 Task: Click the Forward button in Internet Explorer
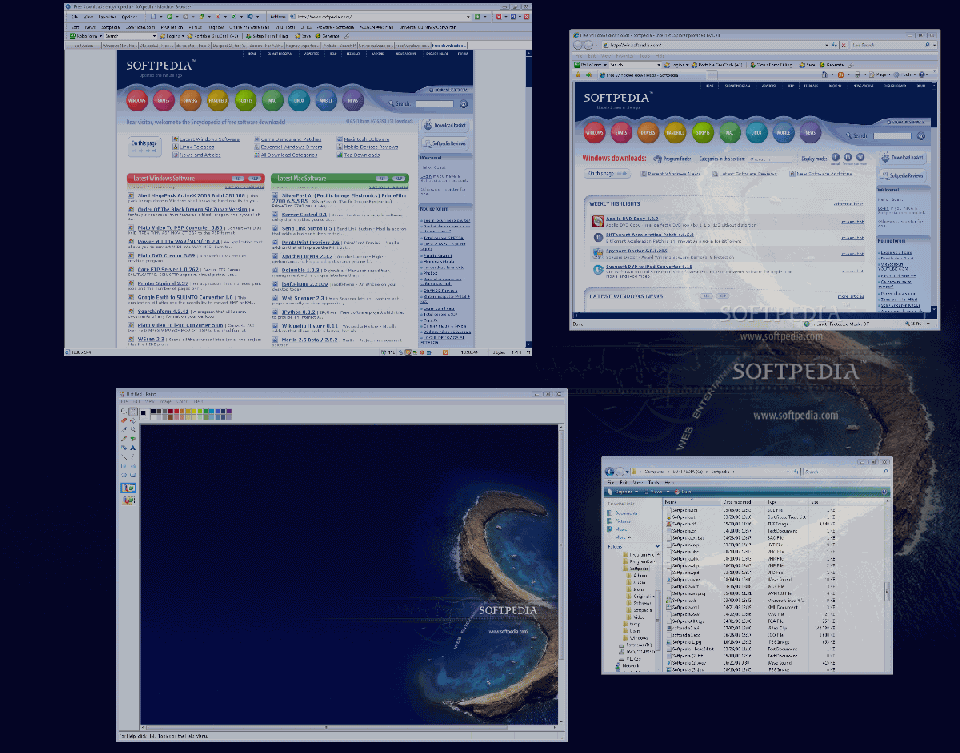pyautogui.click(x=589, y=45)
